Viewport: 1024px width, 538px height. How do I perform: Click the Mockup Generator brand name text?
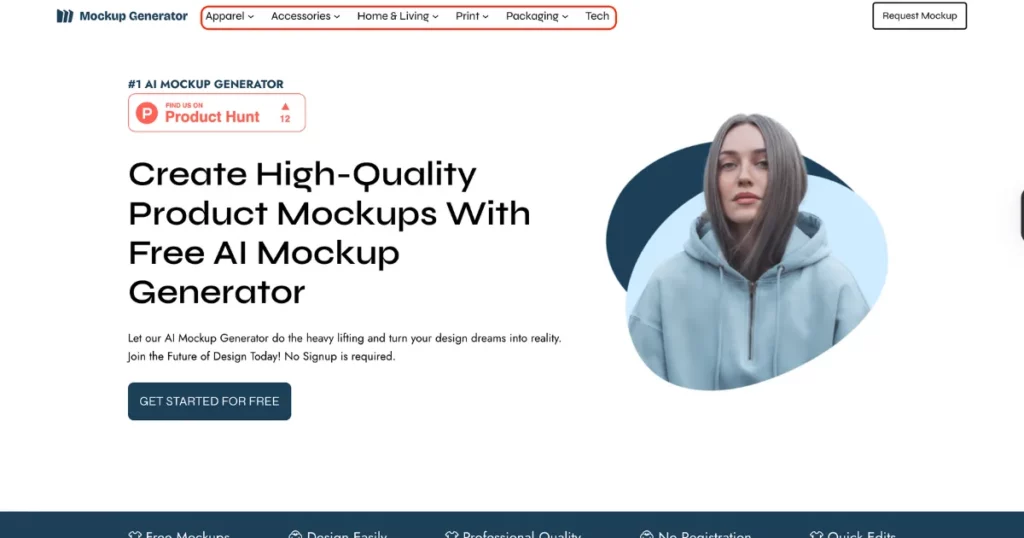[133, 16]
